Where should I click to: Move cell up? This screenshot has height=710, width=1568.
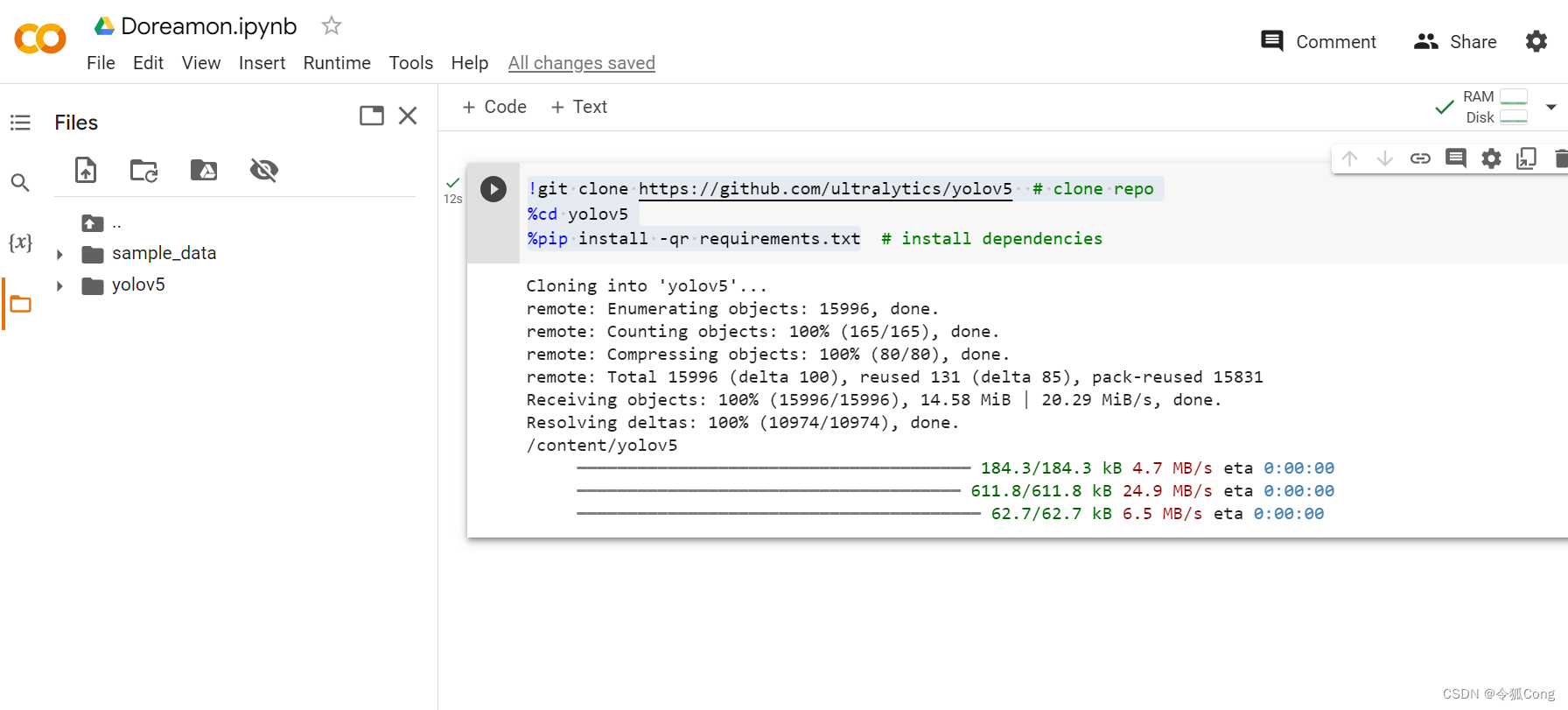tap(1349, 158)
